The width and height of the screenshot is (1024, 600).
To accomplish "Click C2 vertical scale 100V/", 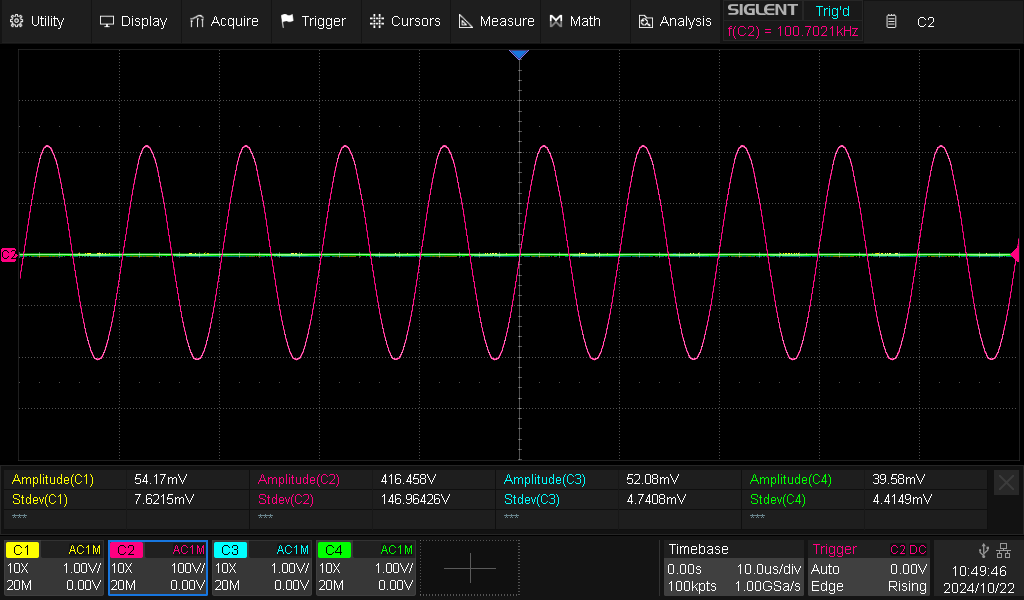I will pos(187,568).
